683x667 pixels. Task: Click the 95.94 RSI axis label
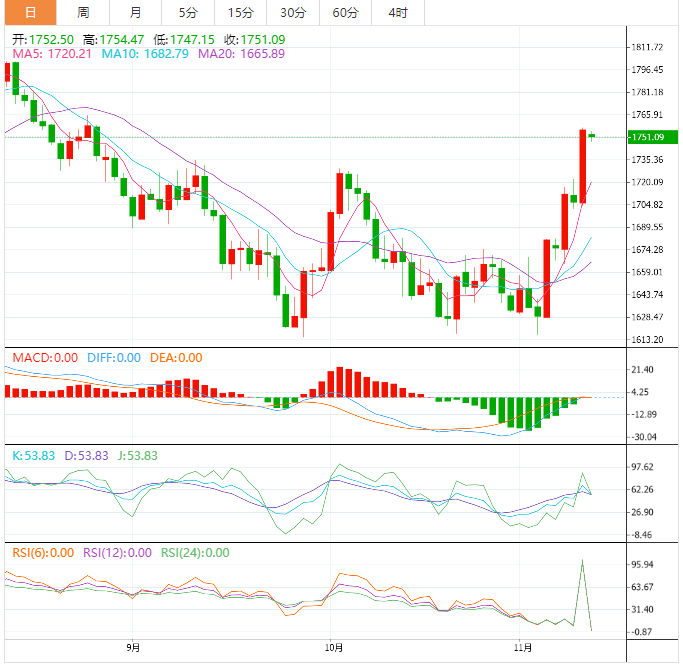(x=642, y=565)
